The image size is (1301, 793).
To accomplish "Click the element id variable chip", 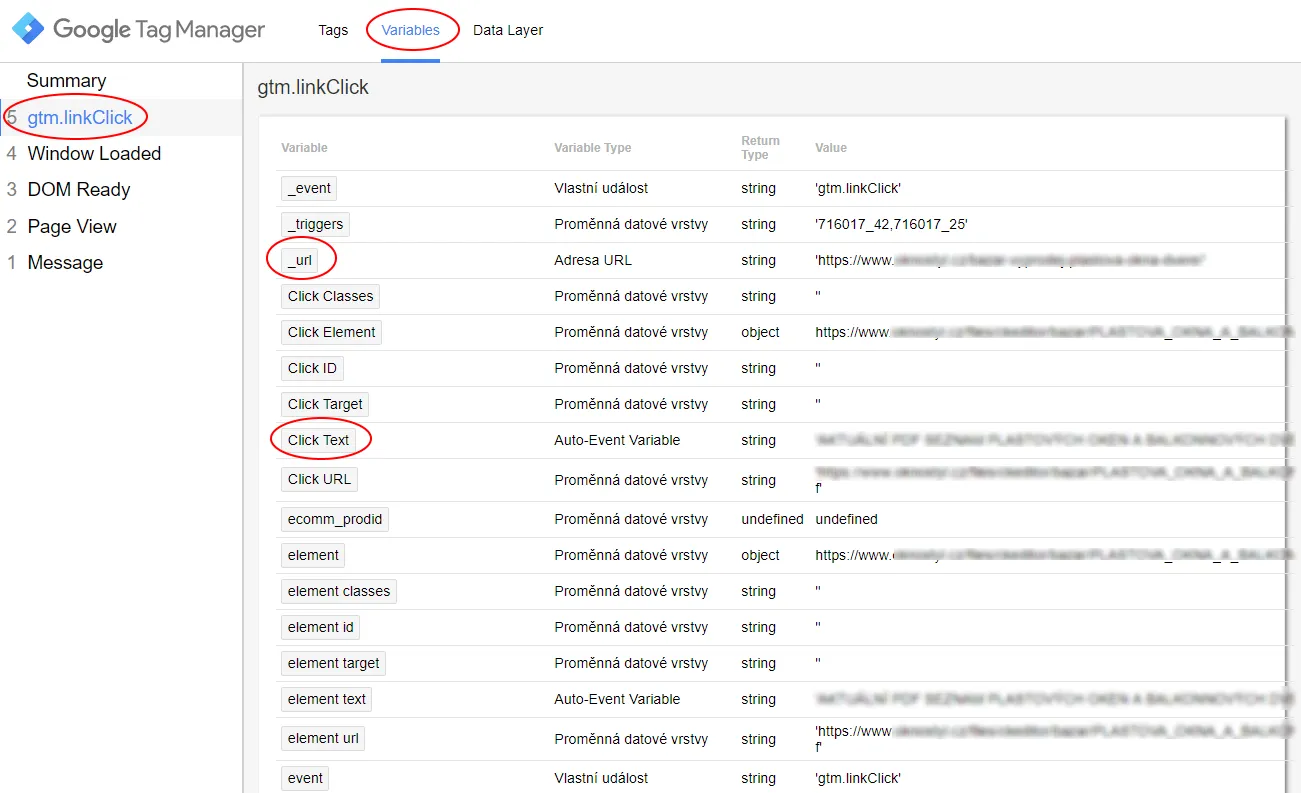I will pyautogui.click(x=320, y=627).
